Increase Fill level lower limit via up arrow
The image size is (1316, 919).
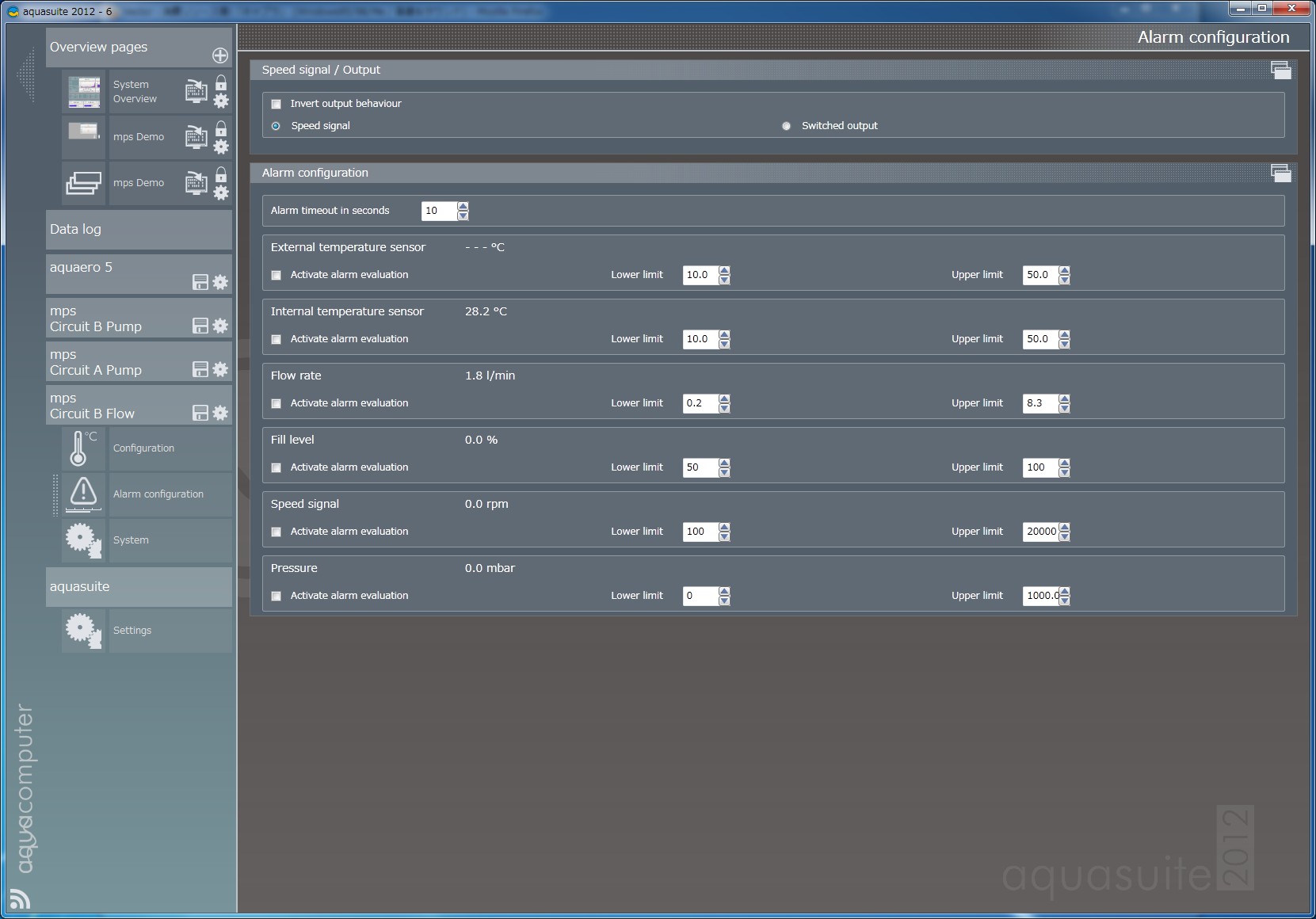point(724,463)
